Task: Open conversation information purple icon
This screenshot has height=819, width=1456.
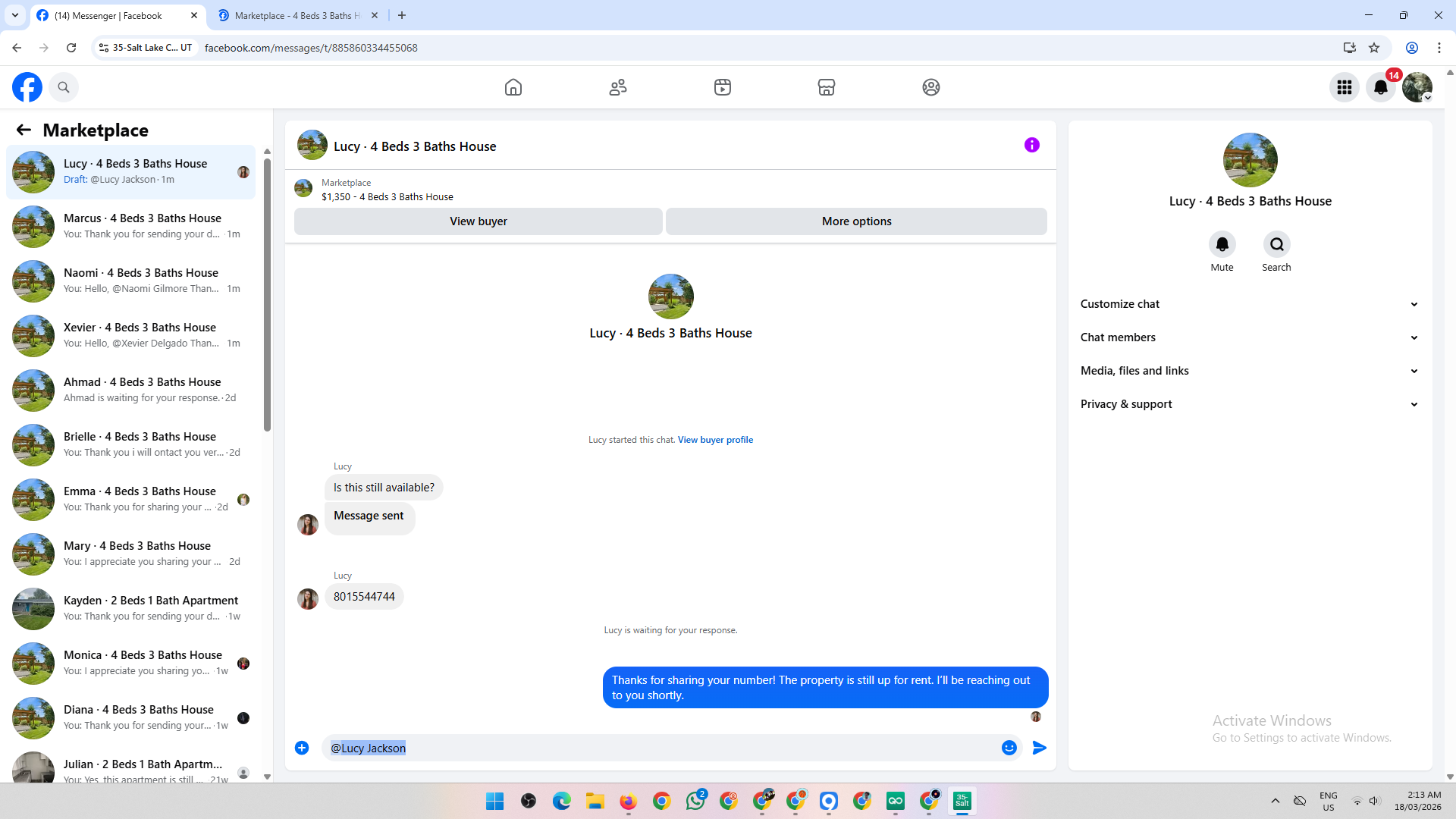Action: coord(1031,145)
